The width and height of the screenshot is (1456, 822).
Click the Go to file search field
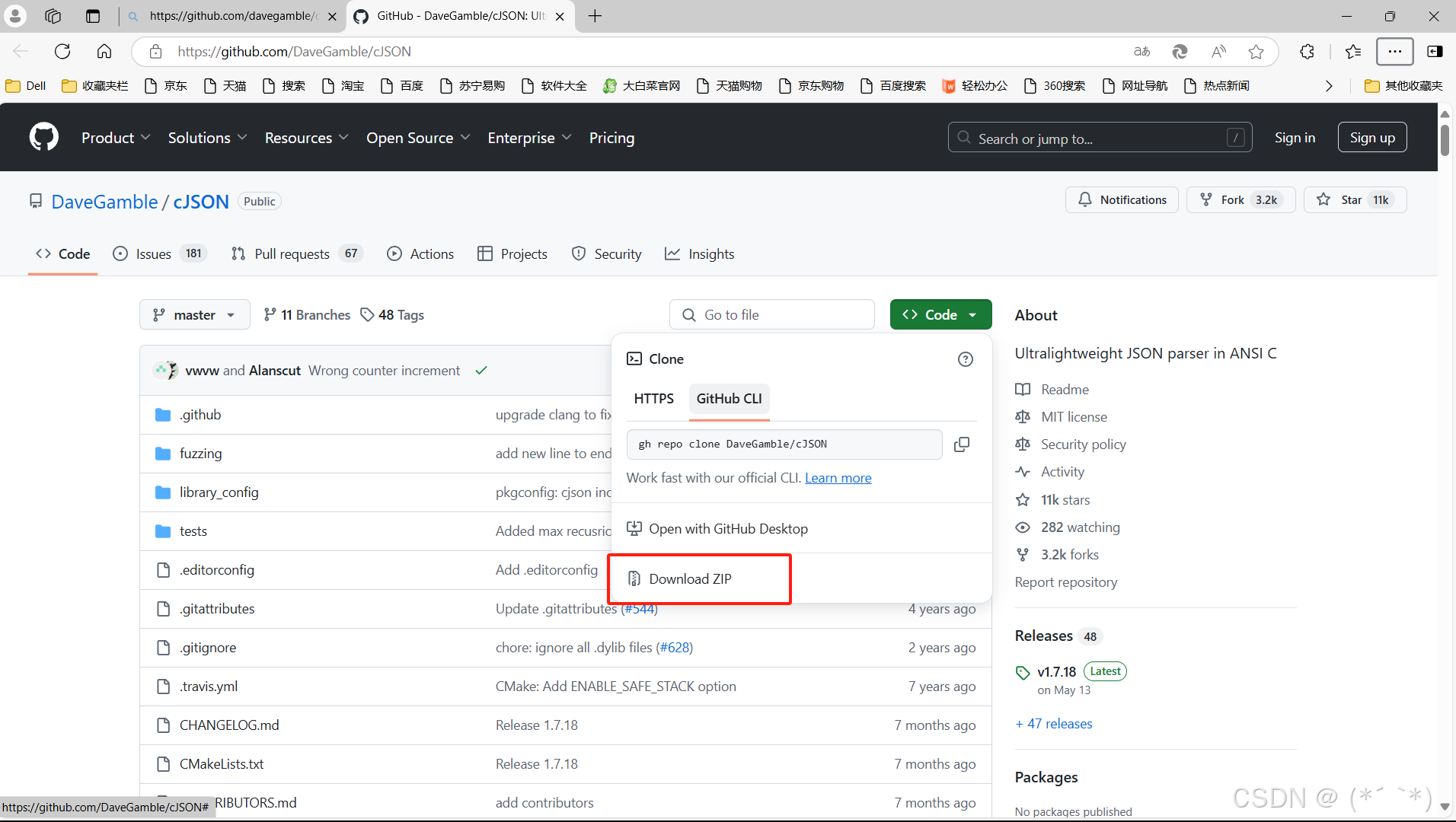[x=771, y=315]
